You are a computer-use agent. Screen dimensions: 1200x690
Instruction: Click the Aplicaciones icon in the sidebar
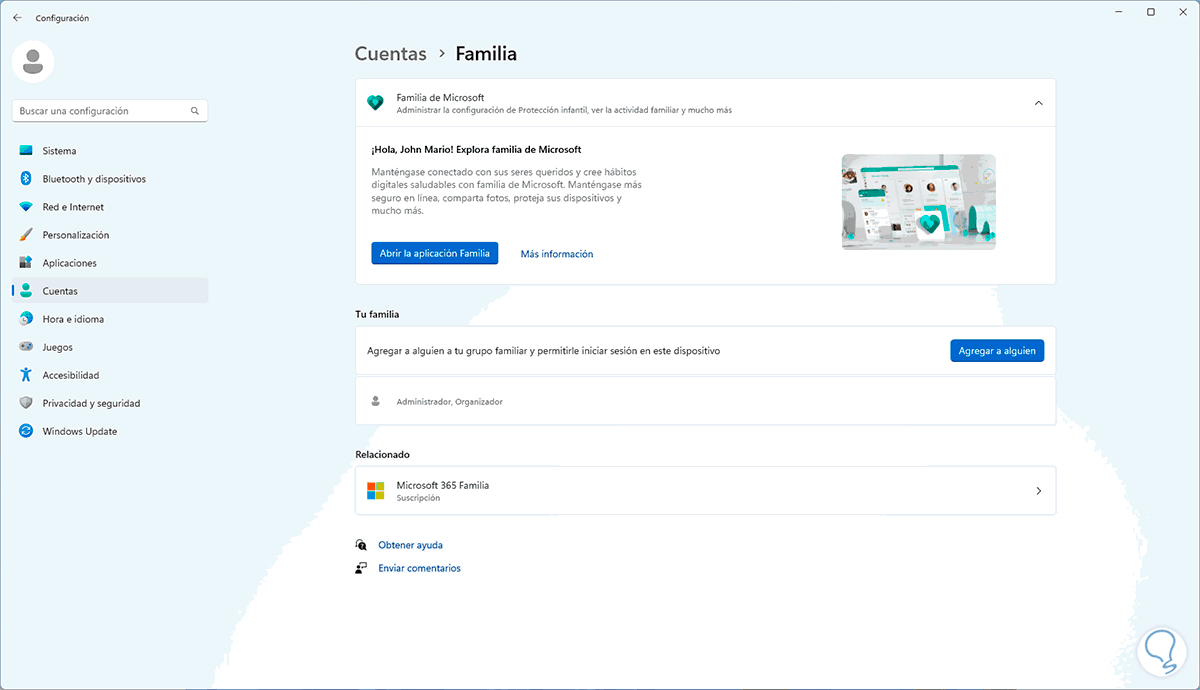pyautogui.click(x=26, y=263)
